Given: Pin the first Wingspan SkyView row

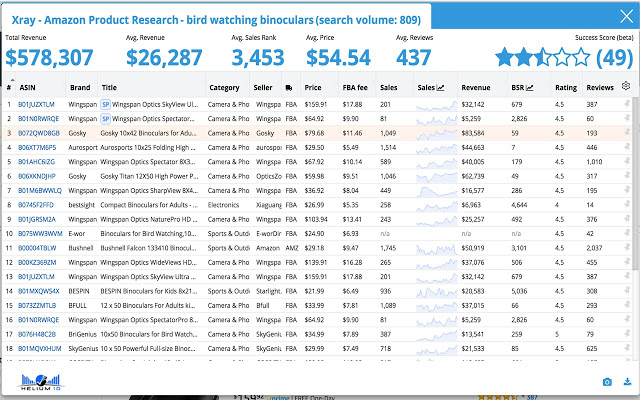Looking at the screenshot, I should (x=627, y=104).
